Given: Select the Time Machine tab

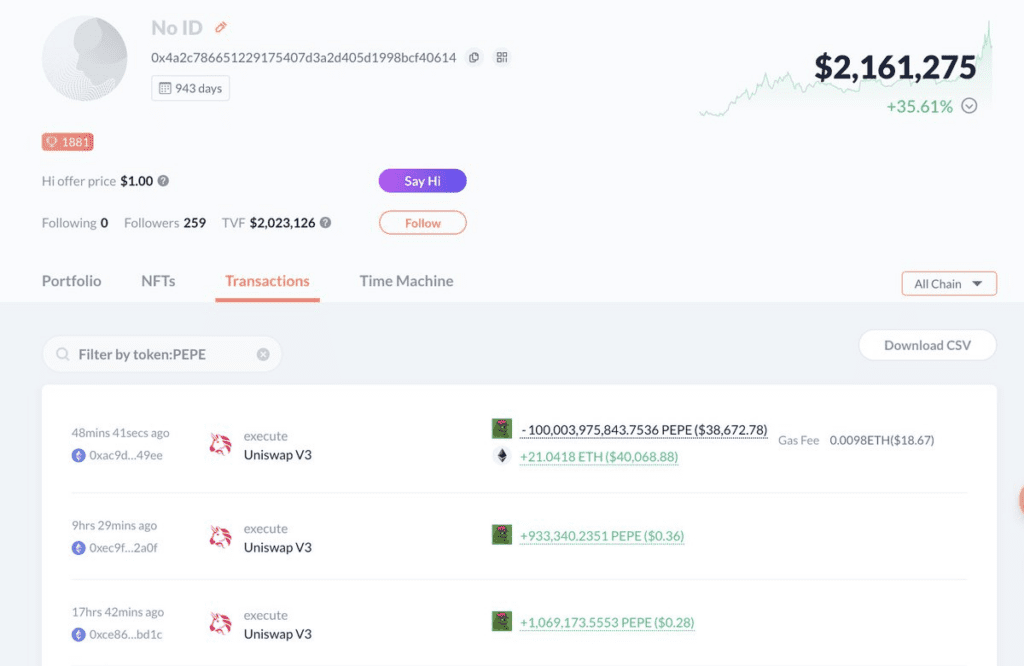Looking at the screenshot, I should [x=406, y=281].
